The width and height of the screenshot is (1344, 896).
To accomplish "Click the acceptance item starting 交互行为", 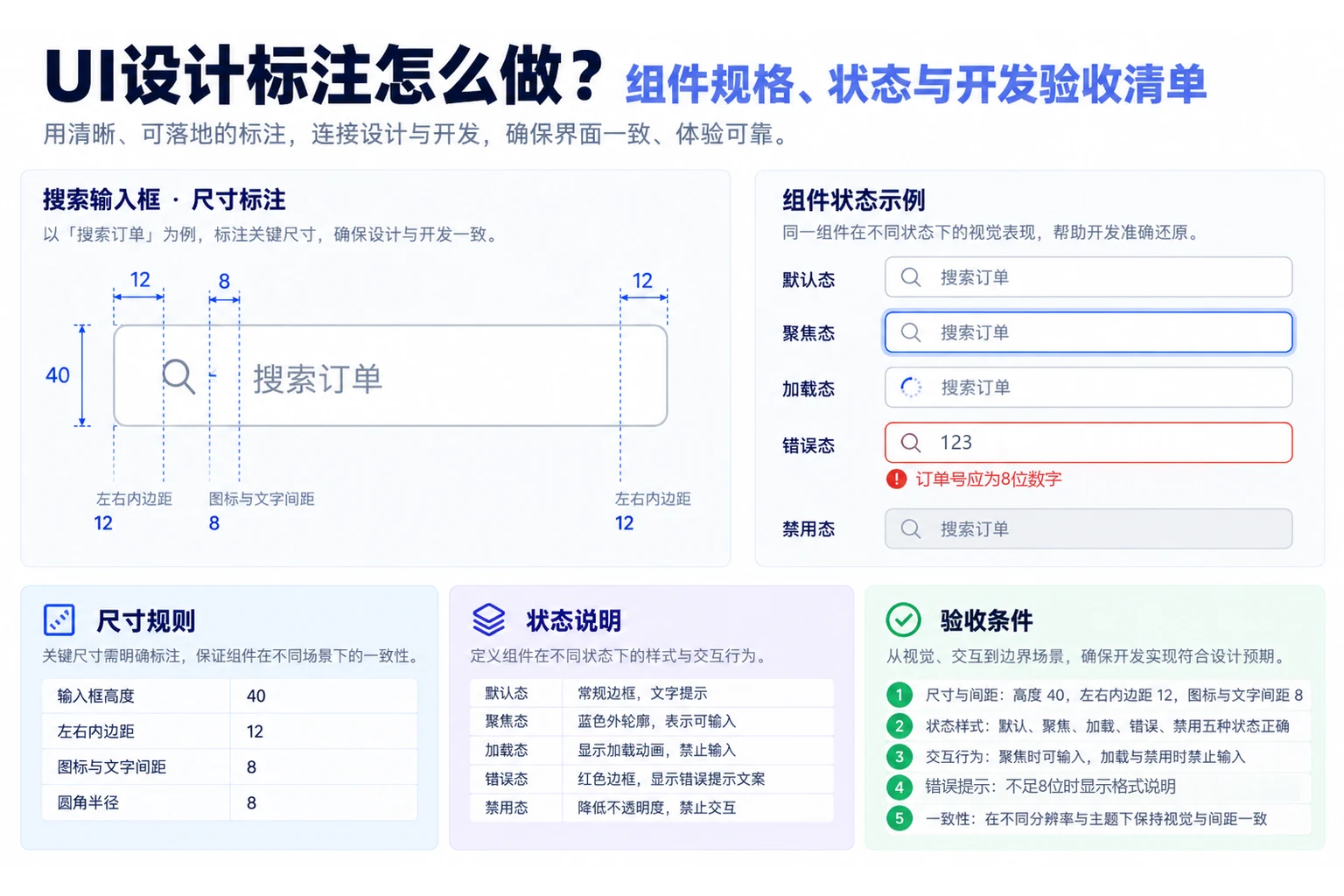I will tap(1085, 756).
